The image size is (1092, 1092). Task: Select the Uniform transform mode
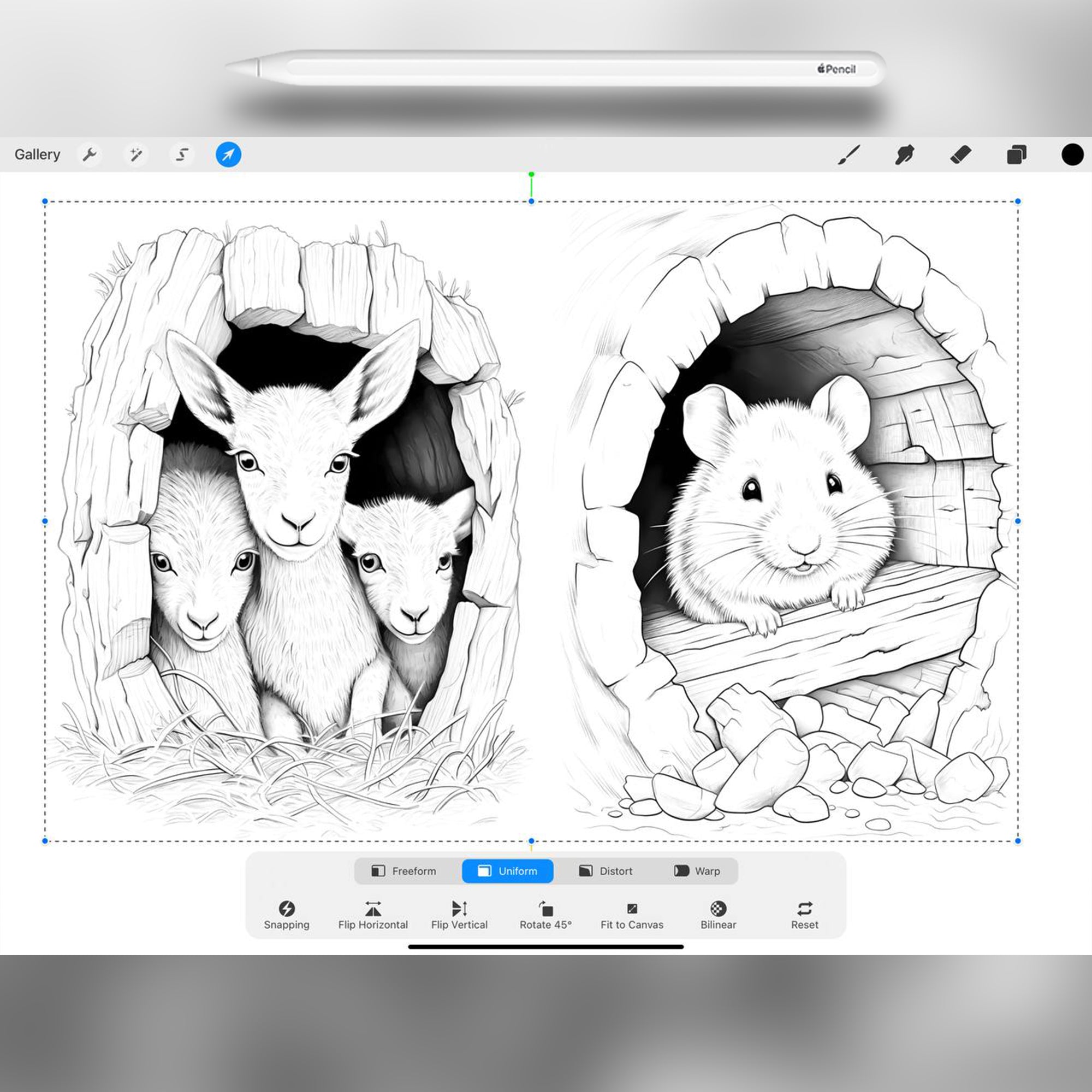coord(507,871)
